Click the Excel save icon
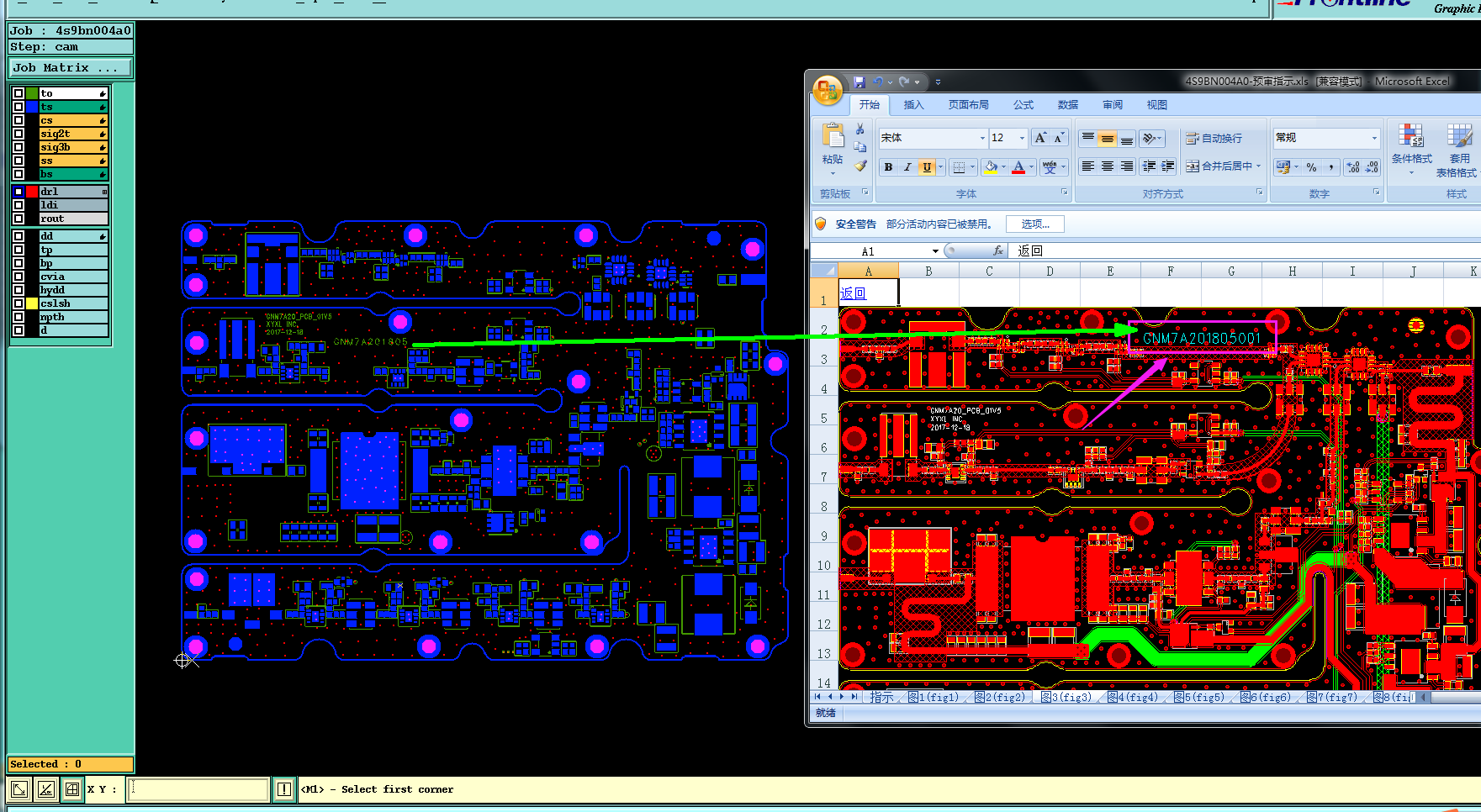The image size is (1481, 812). point(860,82)
